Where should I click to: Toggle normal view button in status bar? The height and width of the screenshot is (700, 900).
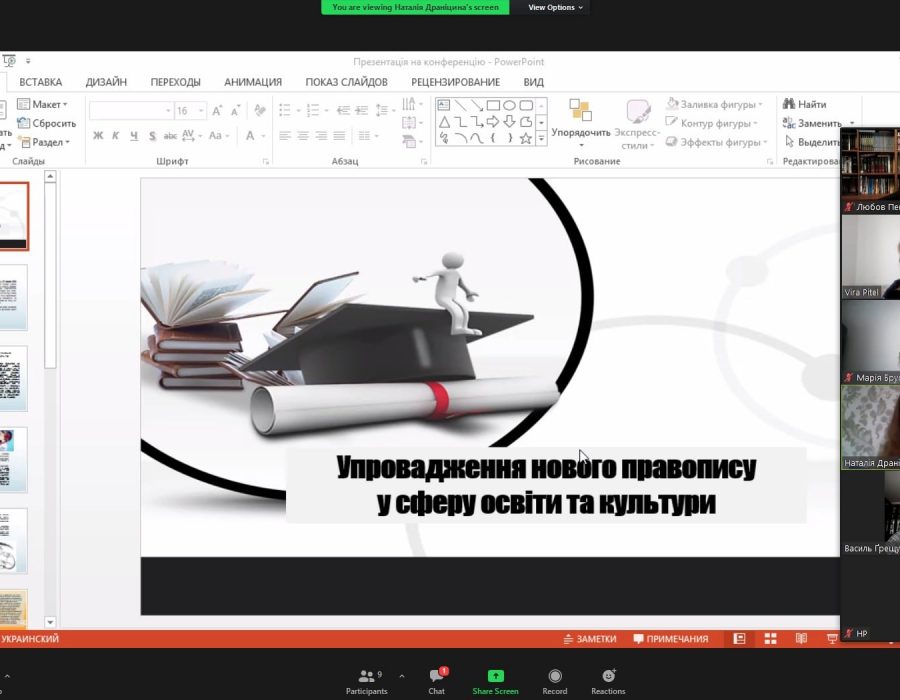(x=739, y=639)
